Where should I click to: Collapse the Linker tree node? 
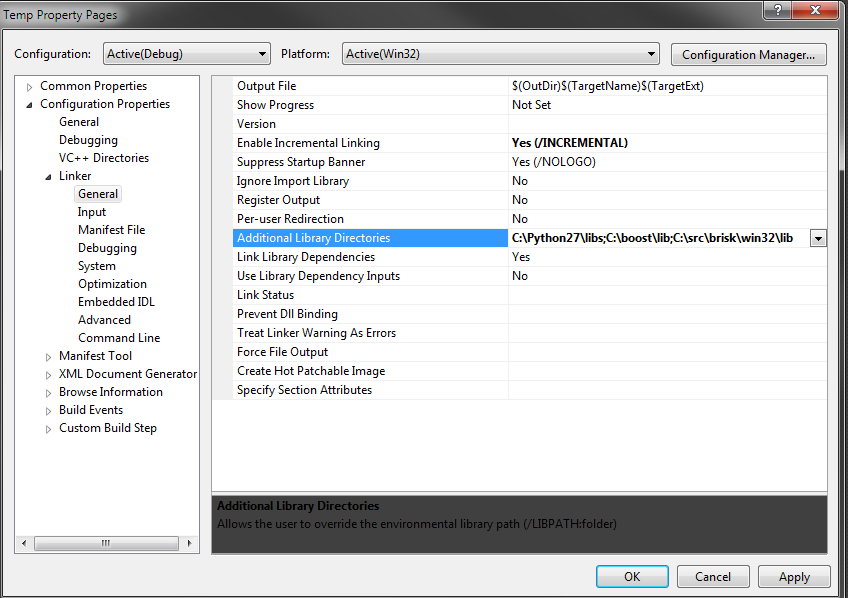pyautogui.click(x=49, y=177)
